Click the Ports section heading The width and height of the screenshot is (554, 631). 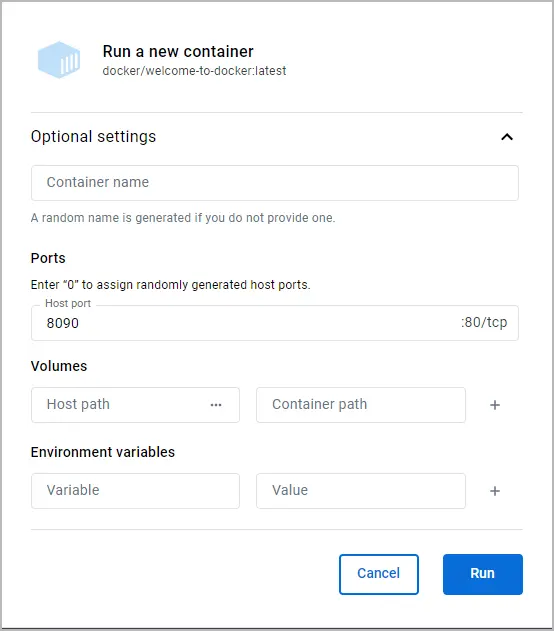coord(48,258)
